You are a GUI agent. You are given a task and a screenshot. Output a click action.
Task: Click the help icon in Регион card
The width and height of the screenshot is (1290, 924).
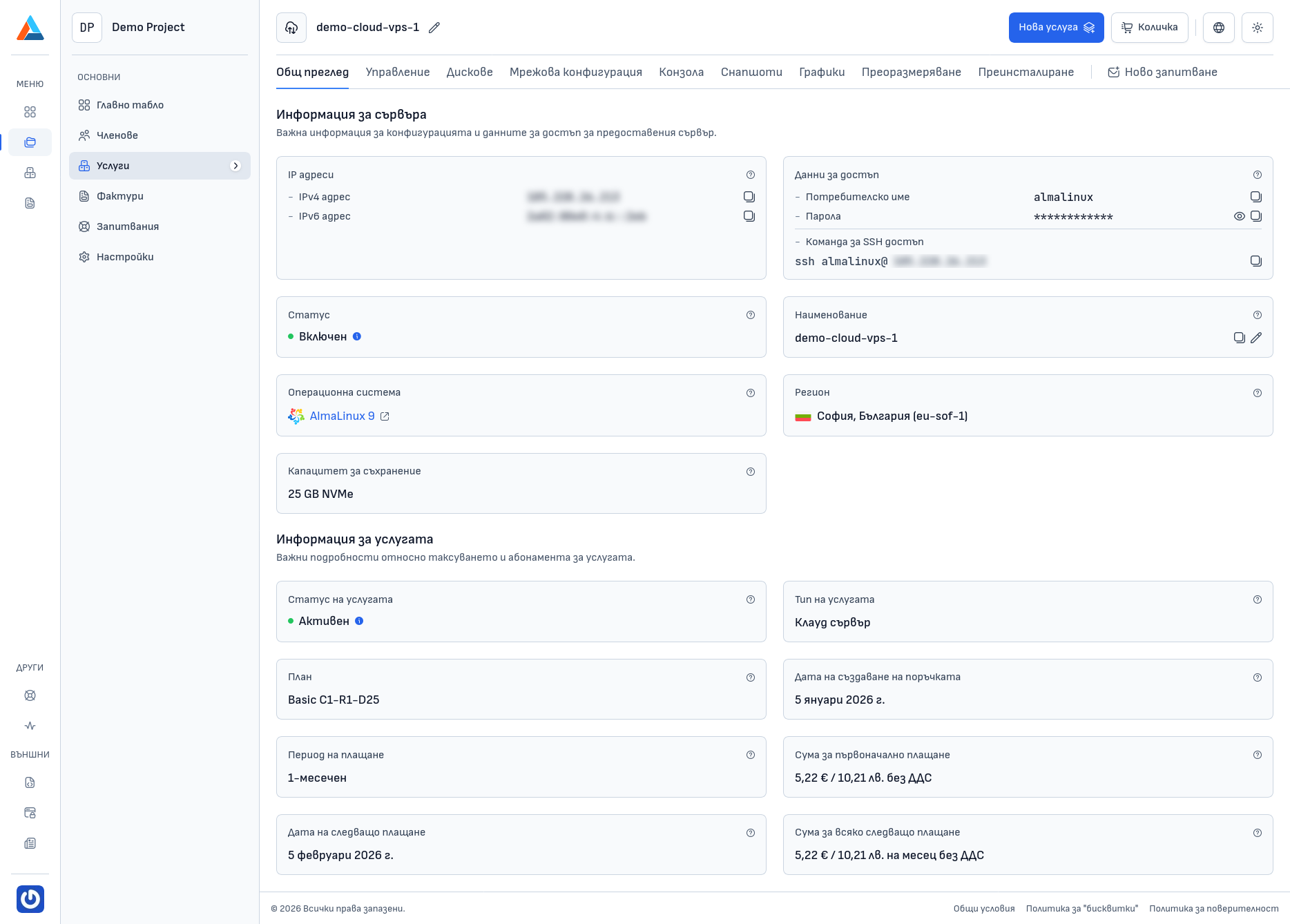click(1257, 393)
